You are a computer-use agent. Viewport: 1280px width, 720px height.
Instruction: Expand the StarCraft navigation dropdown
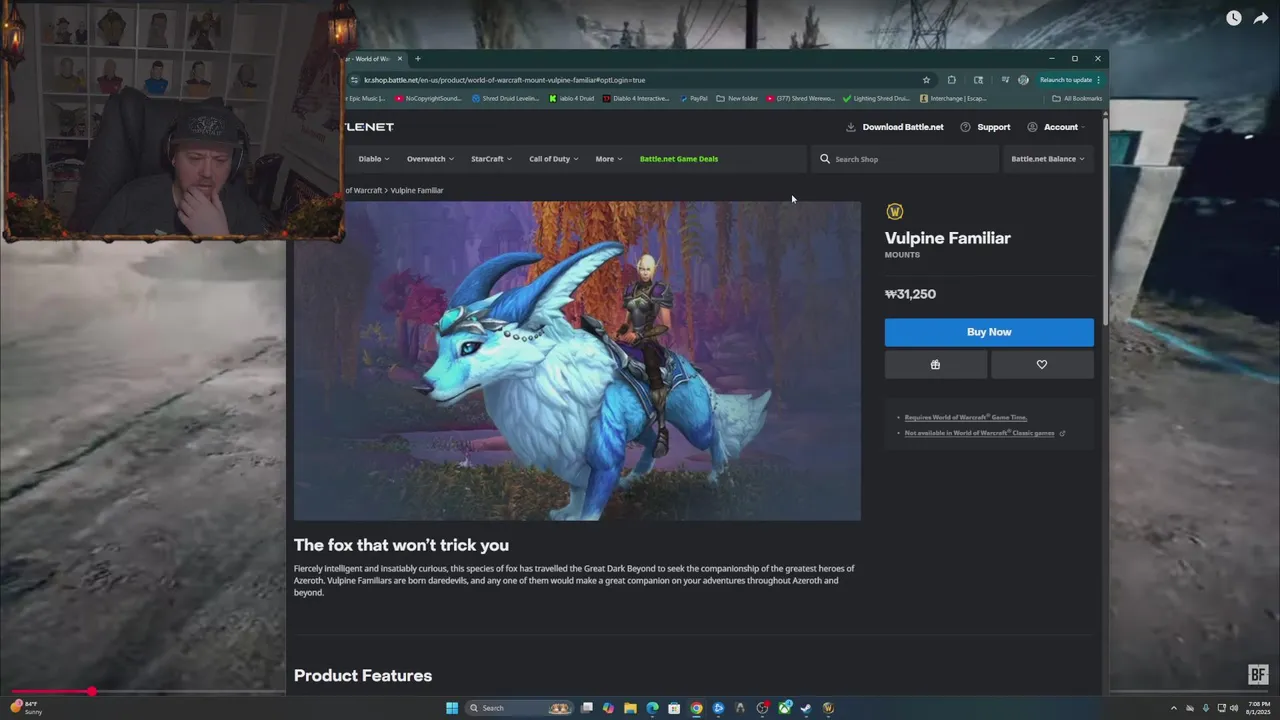(x=491, y=159)
